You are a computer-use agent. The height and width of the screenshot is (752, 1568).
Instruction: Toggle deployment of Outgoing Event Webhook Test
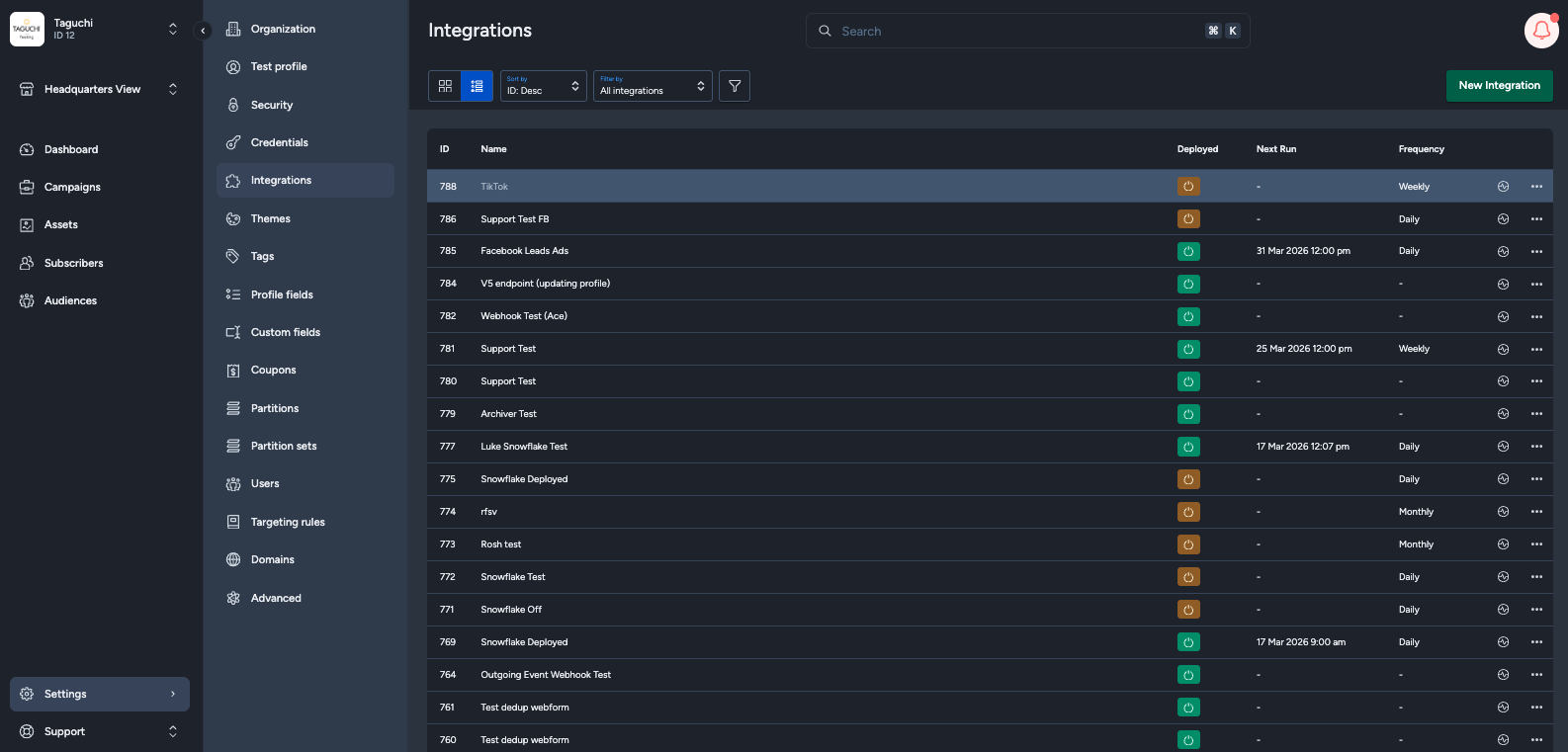1188,675
